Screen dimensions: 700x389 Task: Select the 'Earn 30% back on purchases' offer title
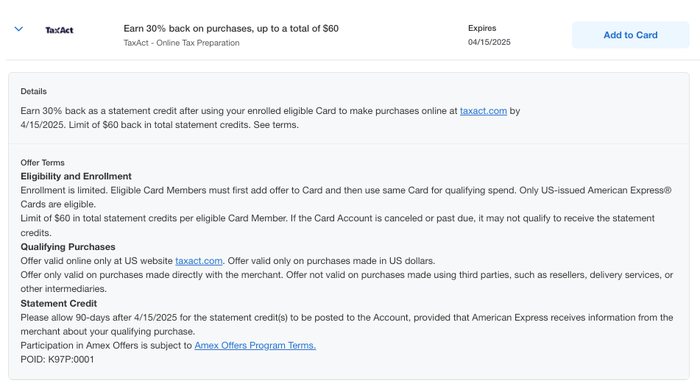tap(231, 29)
